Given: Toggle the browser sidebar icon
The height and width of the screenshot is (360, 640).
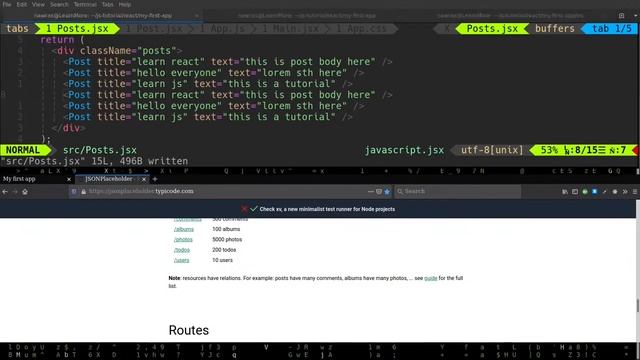Looking at the screenshot, I should point(575,191).
